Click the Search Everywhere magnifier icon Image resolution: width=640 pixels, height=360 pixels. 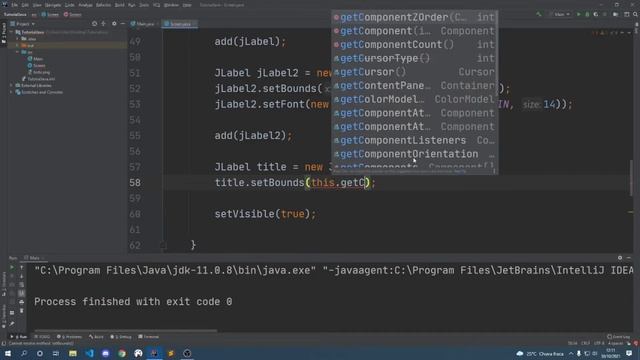pyautogui.click(x=635, y=14)
